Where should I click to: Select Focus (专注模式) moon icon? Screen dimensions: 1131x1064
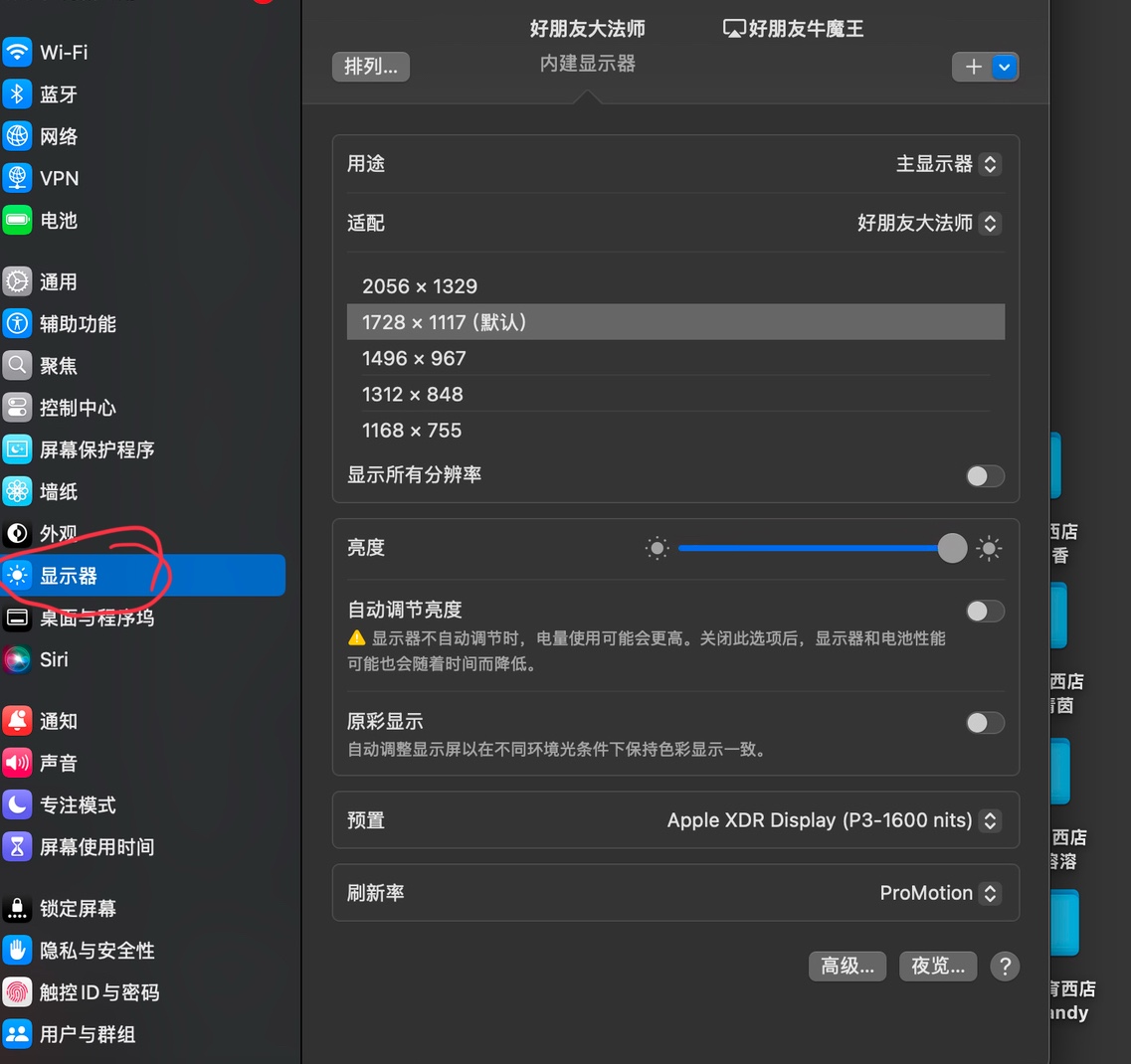click(17, 804)
